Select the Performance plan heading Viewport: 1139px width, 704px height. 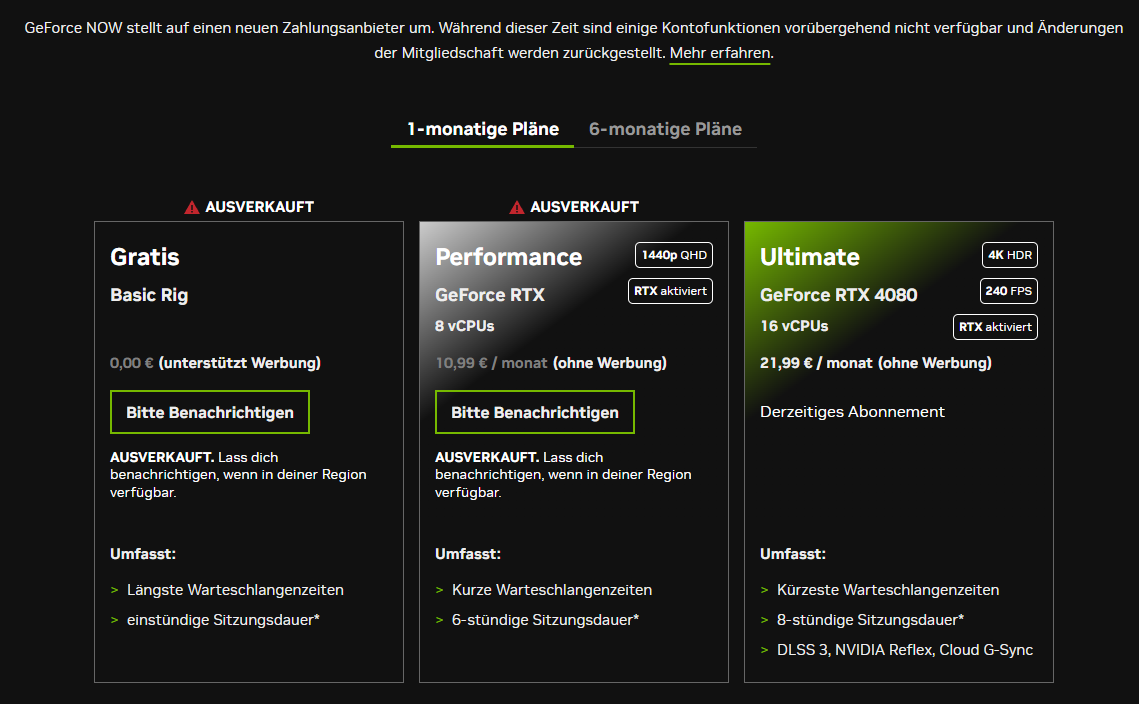(508, 256)
